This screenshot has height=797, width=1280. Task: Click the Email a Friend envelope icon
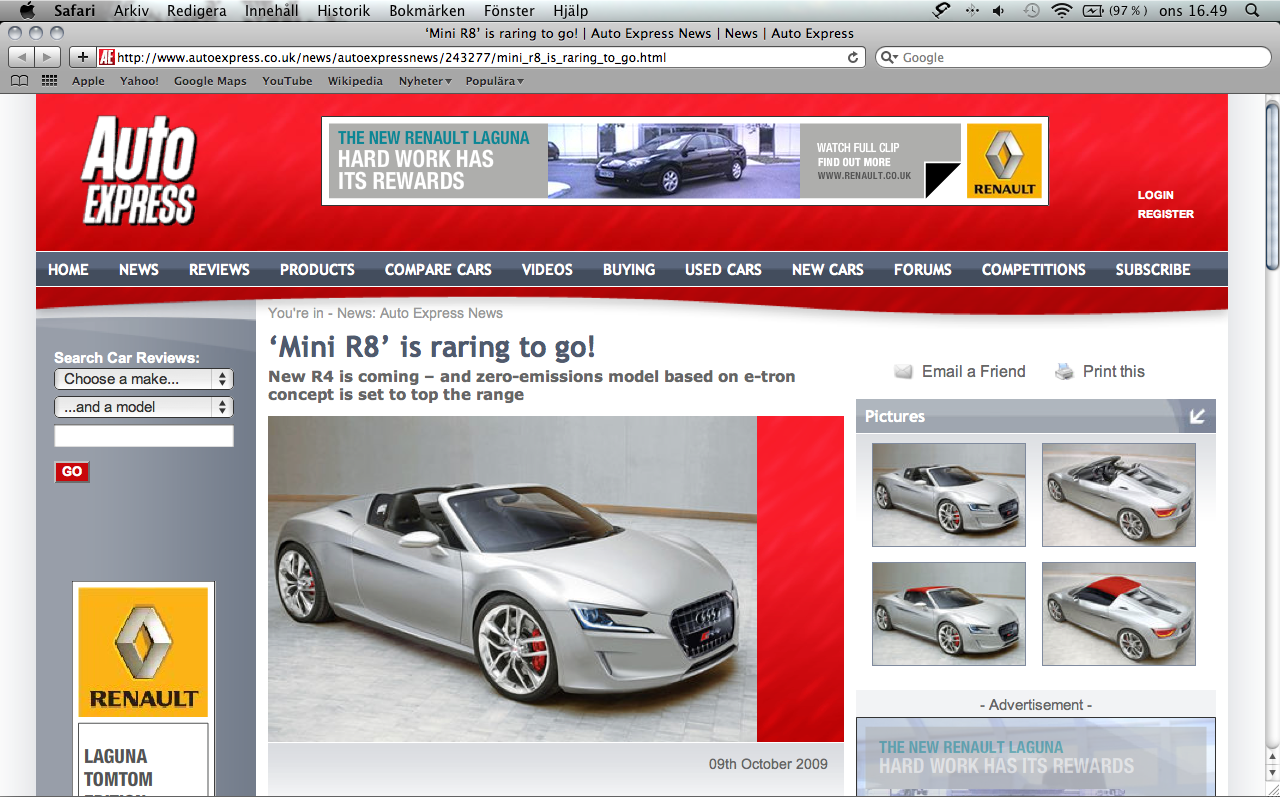903,370
